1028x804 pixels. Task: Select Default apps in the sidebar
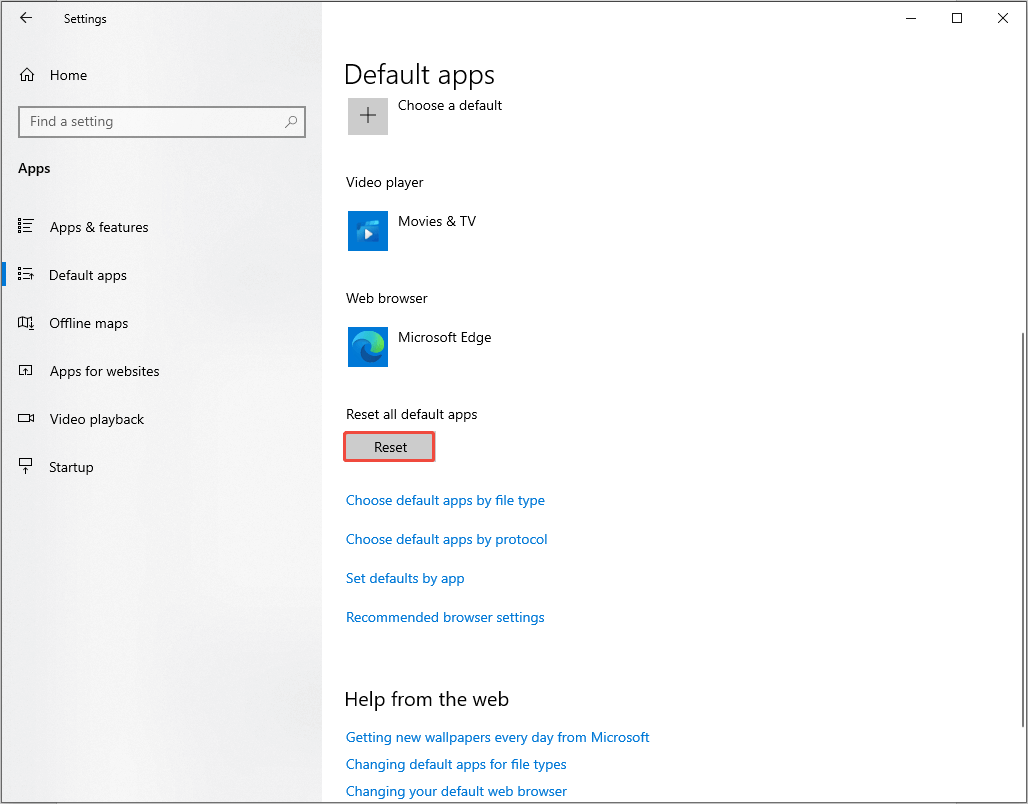(88, 275)
